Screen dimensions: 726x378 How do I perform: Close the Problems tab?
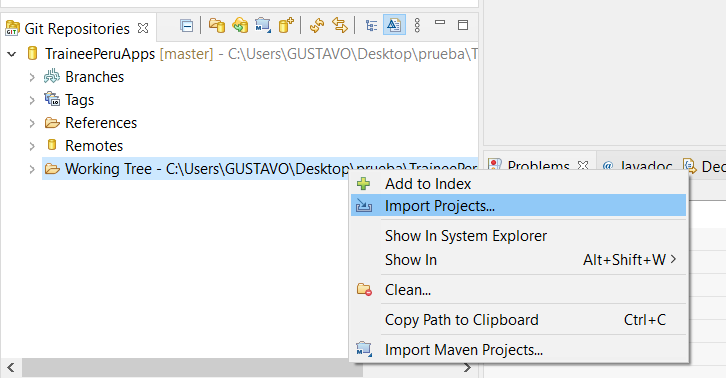(x=583, y=165)
